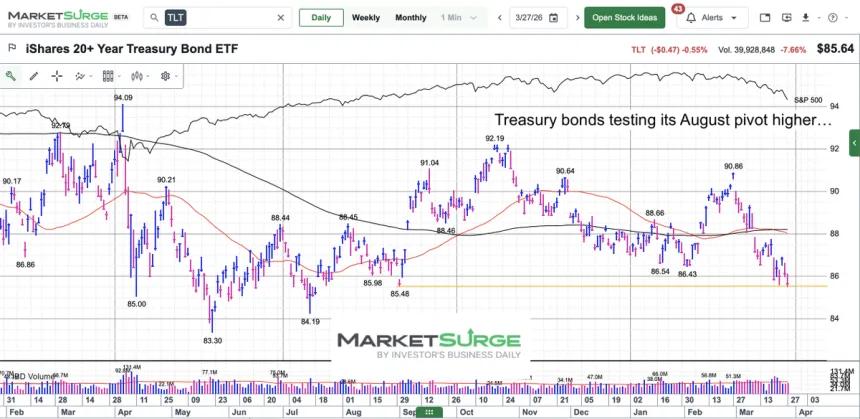Open the 1 Min interval dropdown
The height and width of the screenshot is (419, 860).
(x=459, y=18)
